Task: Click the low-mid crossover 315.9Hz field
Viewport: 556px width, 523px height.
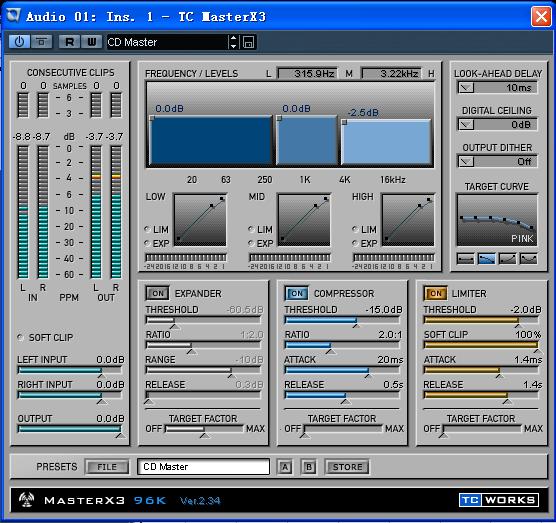Action: tap(307, 73)
